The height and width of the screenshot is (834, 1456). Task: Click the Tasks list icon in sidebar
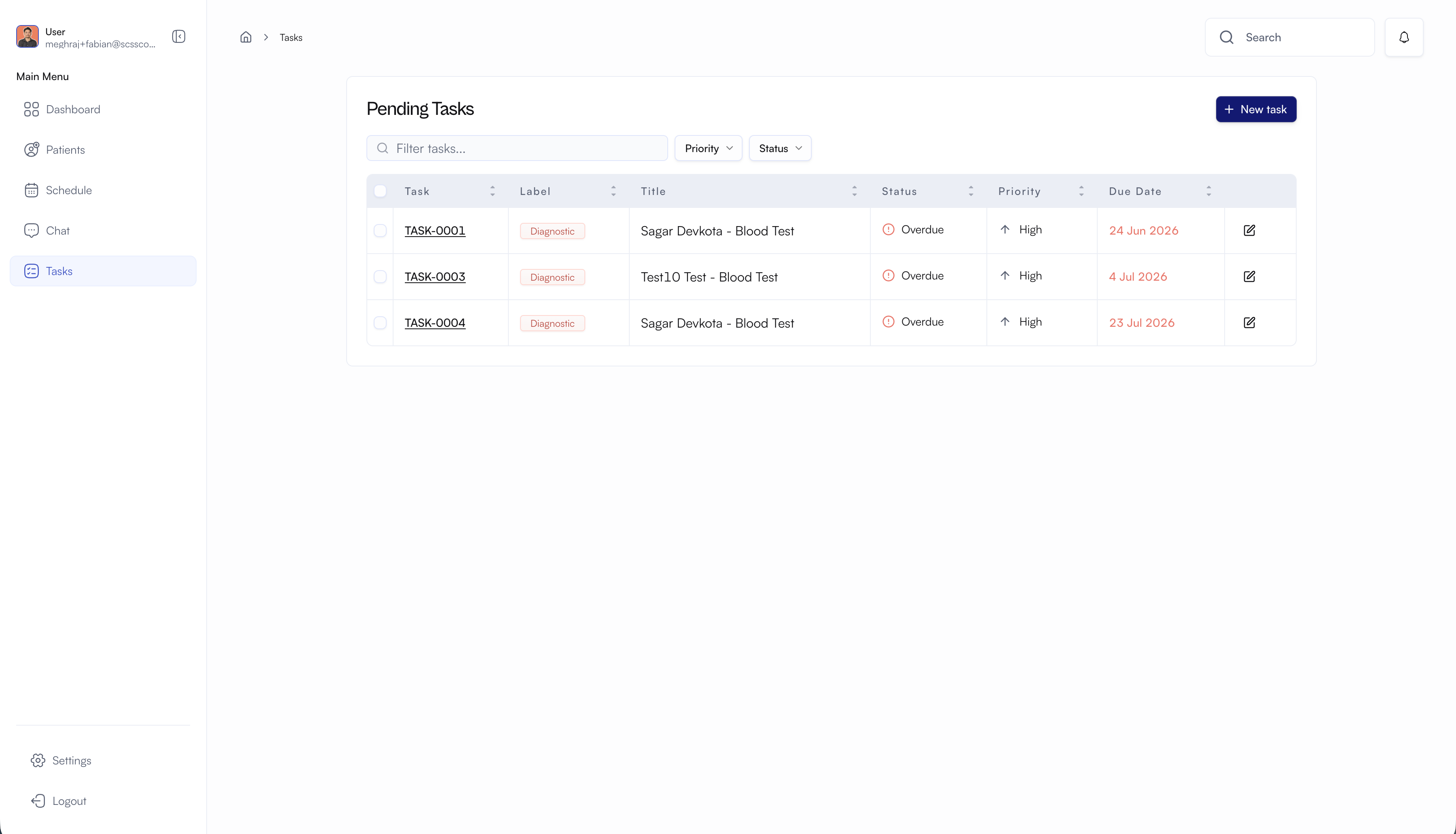coord(32,271)
